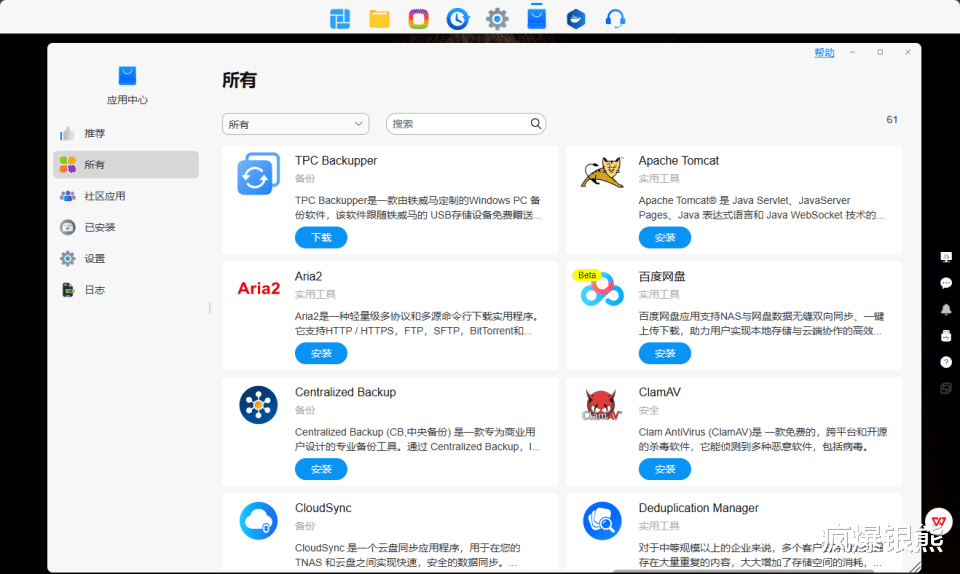Show 已安装 installed apps
Viewport: 960px width, 574px height.
pyautogui.click(x=126, y=227)
